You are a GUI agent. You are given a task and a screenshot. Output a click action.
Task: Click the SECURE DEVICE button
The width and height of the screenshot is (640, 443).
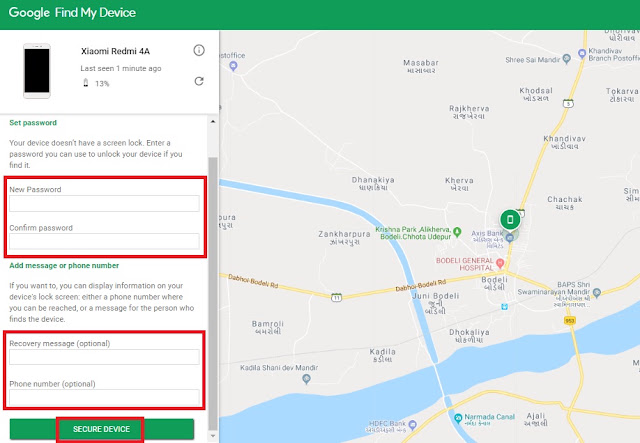click(102, 429)
